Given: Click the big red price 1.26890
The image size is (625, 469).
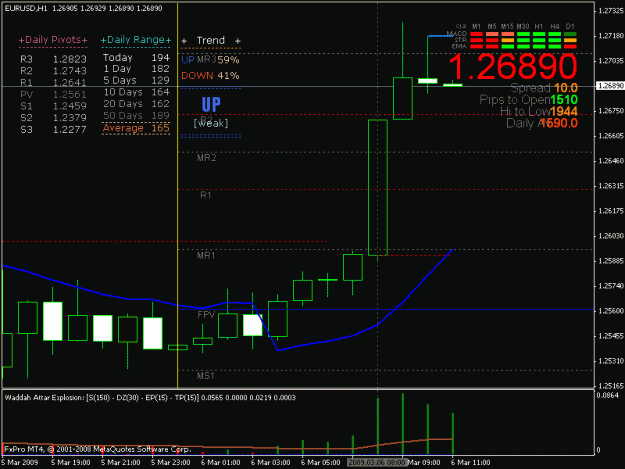Looking at the screenshot, I should [x=513, y=67].
